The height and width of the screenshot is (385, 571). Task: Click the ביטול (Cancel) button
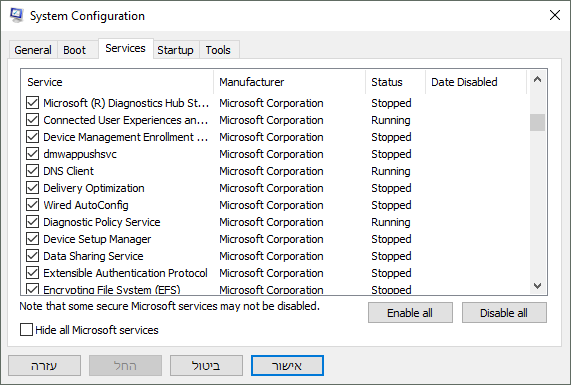(206, 366)
